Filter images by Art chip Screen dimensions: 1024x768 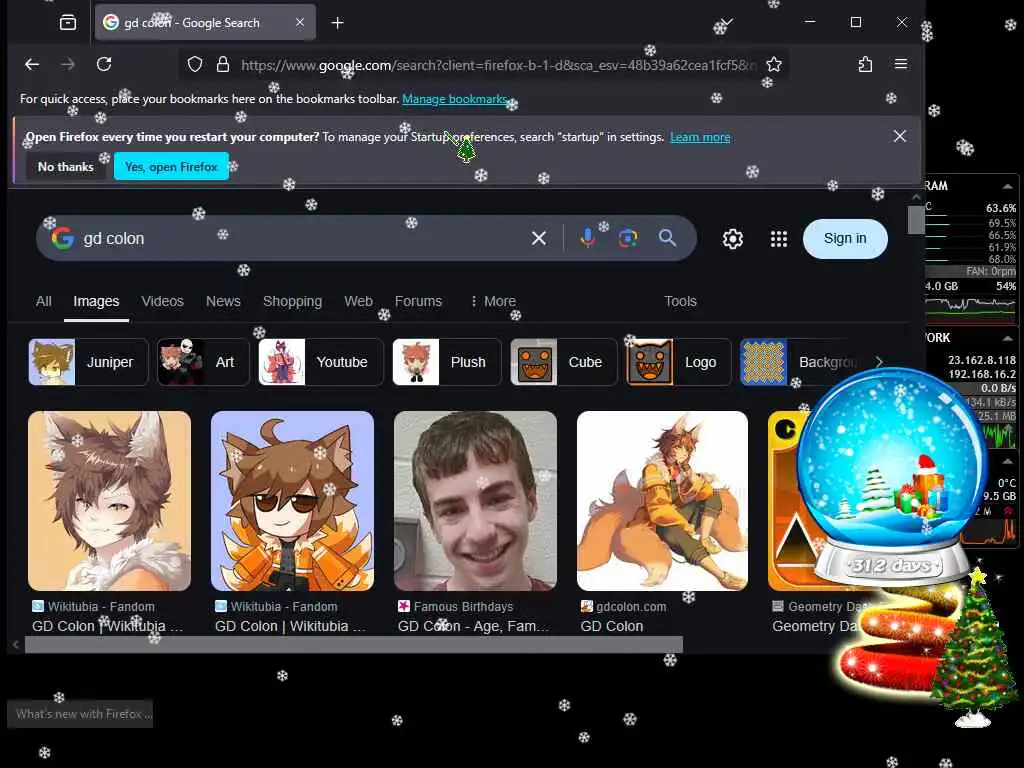pos(203,362)
